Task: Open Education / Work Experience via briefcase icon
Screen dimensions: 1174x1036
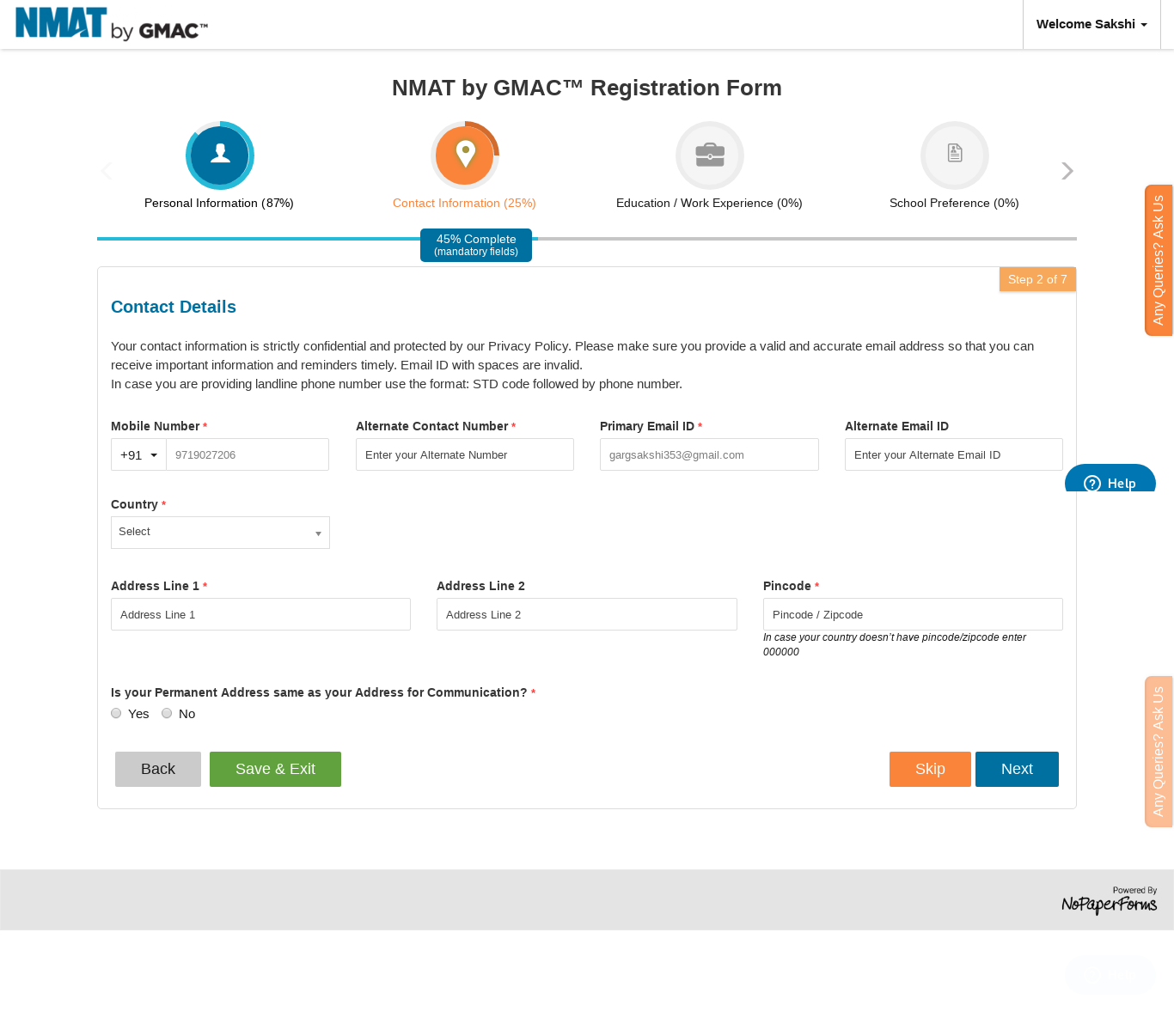Action: 709,155
